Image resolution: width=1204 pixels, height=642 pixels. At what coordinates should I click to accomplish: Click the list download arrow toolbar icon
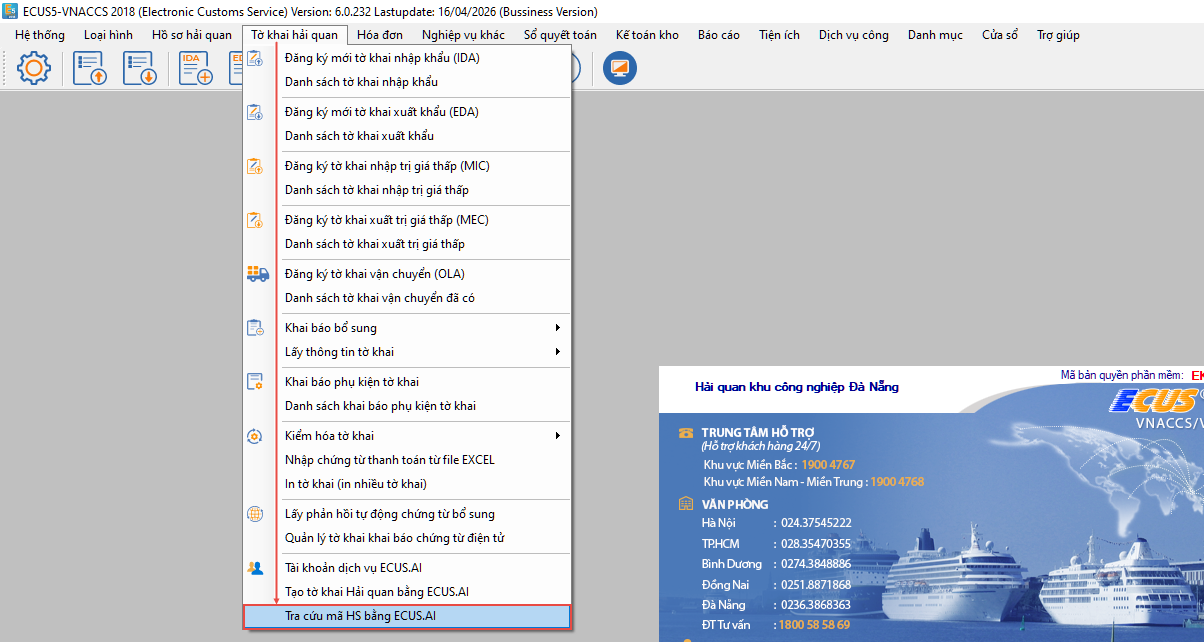tap(140, 68)
